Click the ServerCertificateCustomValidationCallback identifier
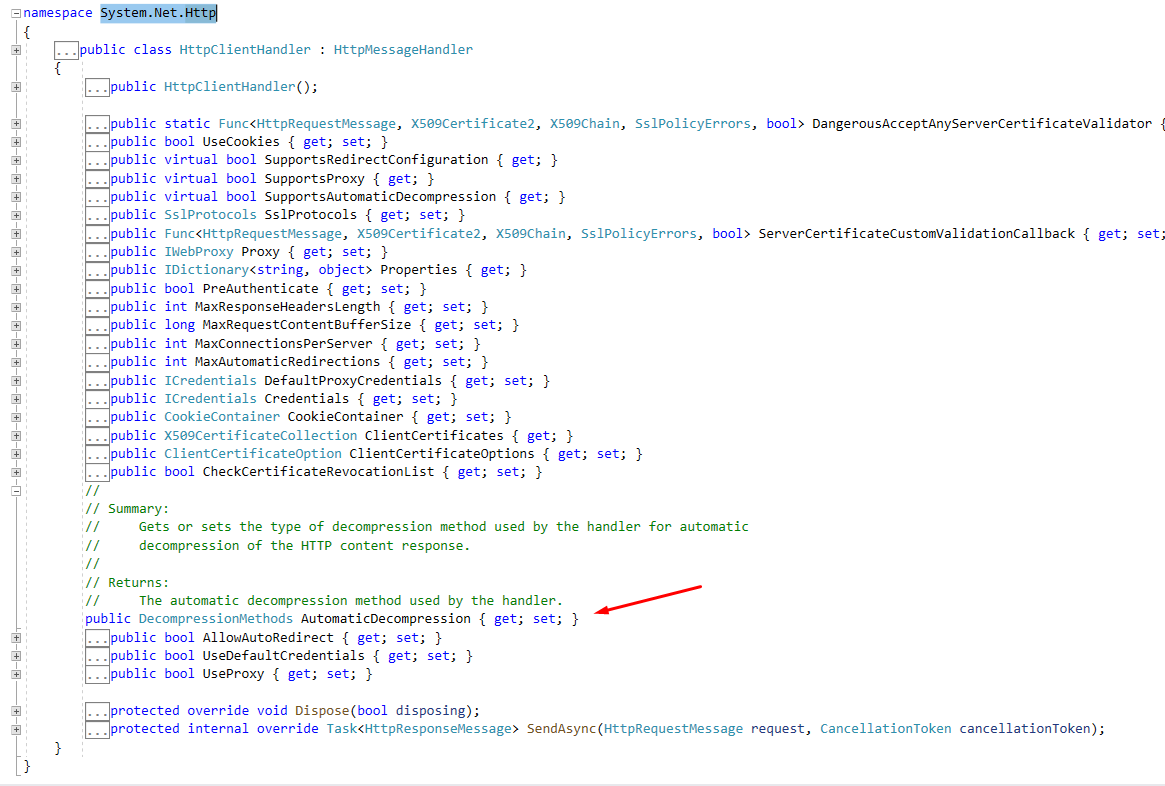The width and height of the screenshot is (1165, 786). click(x=916, y=233)
